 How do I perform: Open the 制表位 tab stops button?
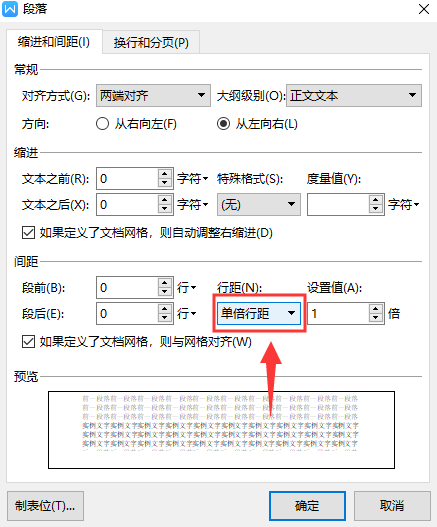(x=45, y=506)
